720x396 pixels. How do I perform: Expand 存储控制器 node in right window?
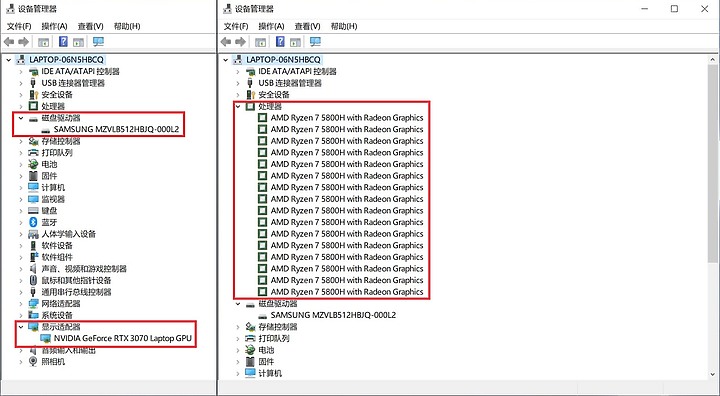[238, 327]
